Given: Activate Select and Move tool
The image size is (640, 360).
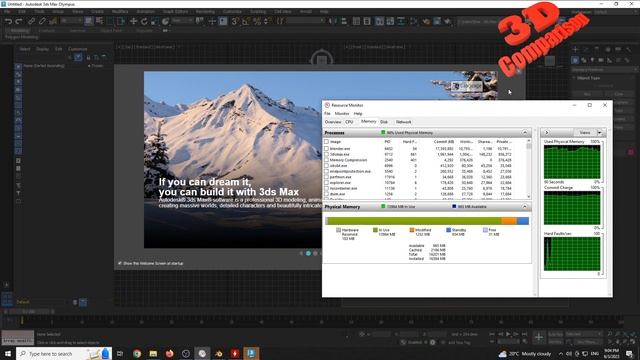Looking at the screenshot, I should [x=133, y=21].
